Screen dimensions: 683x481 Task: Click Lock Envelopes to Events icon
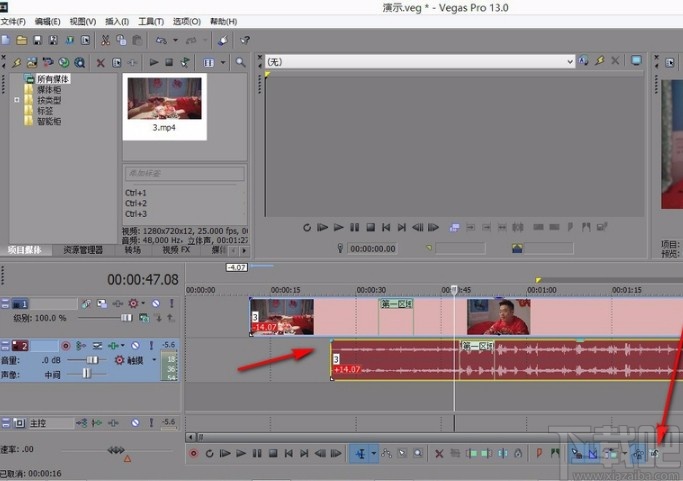click(x=638, y=454)
